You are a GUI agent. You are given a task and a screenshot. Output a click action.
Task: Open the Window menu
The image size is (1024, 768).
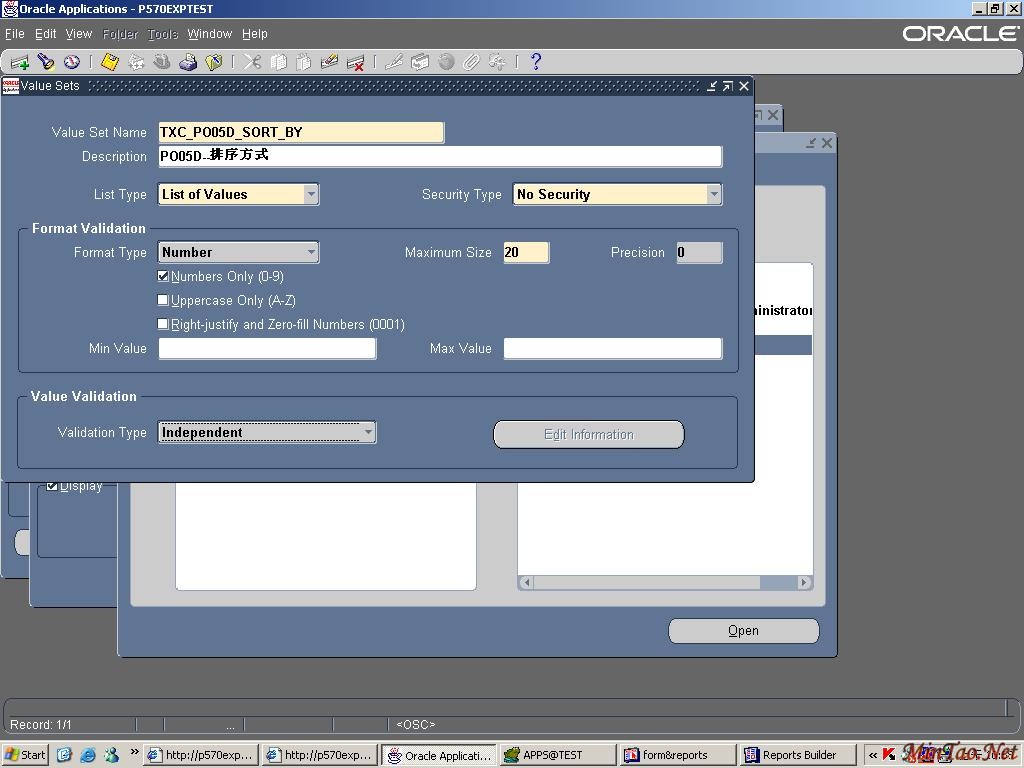click(209, 34)
